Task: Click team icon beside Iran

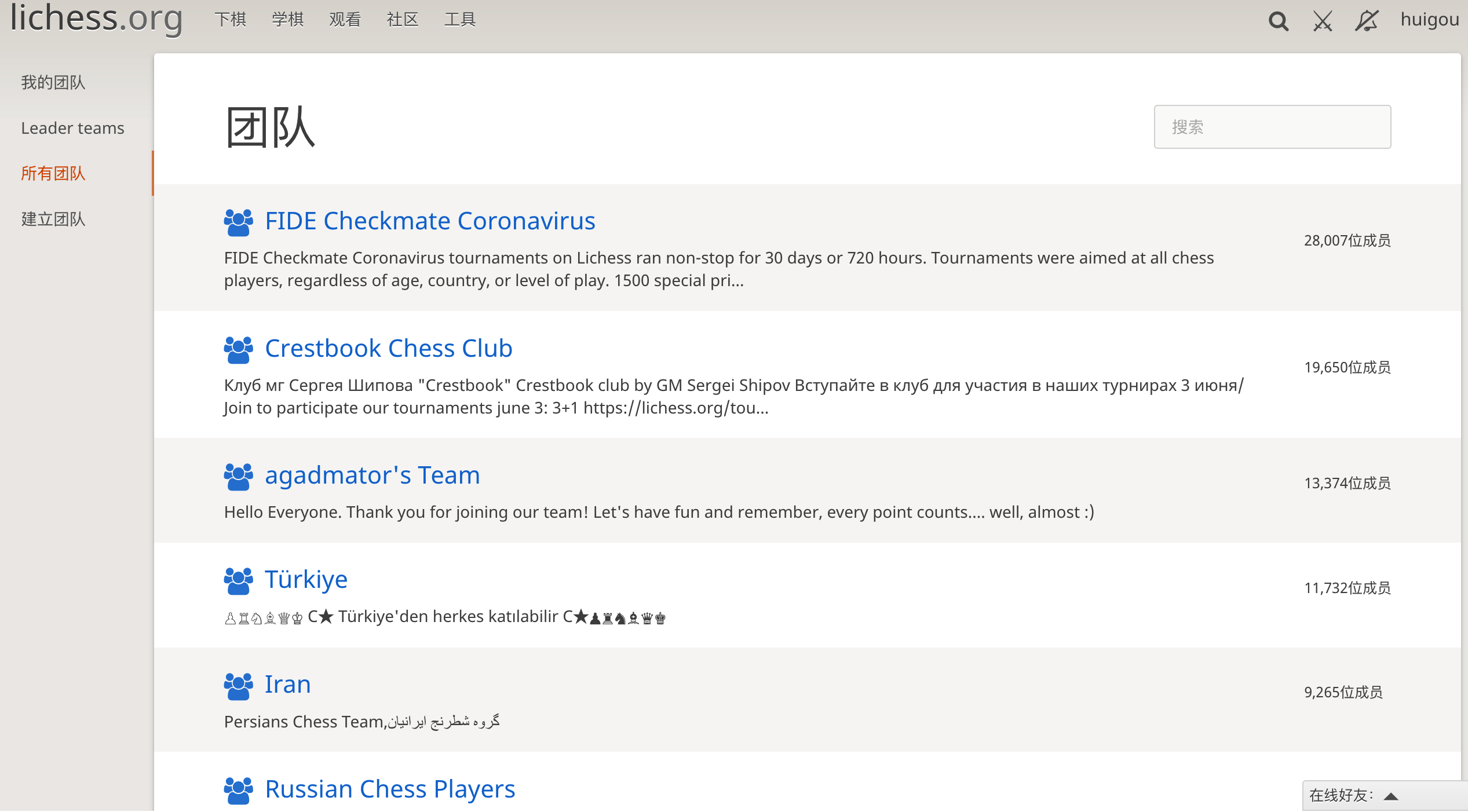Action: coord(238,686)
